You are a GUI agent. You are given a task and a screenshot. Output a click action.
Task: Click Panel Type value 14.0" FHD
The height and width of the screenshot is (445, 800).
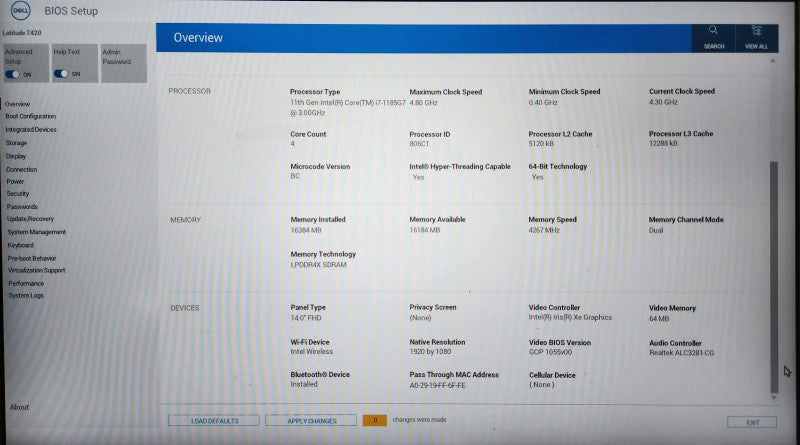point(306,318)
